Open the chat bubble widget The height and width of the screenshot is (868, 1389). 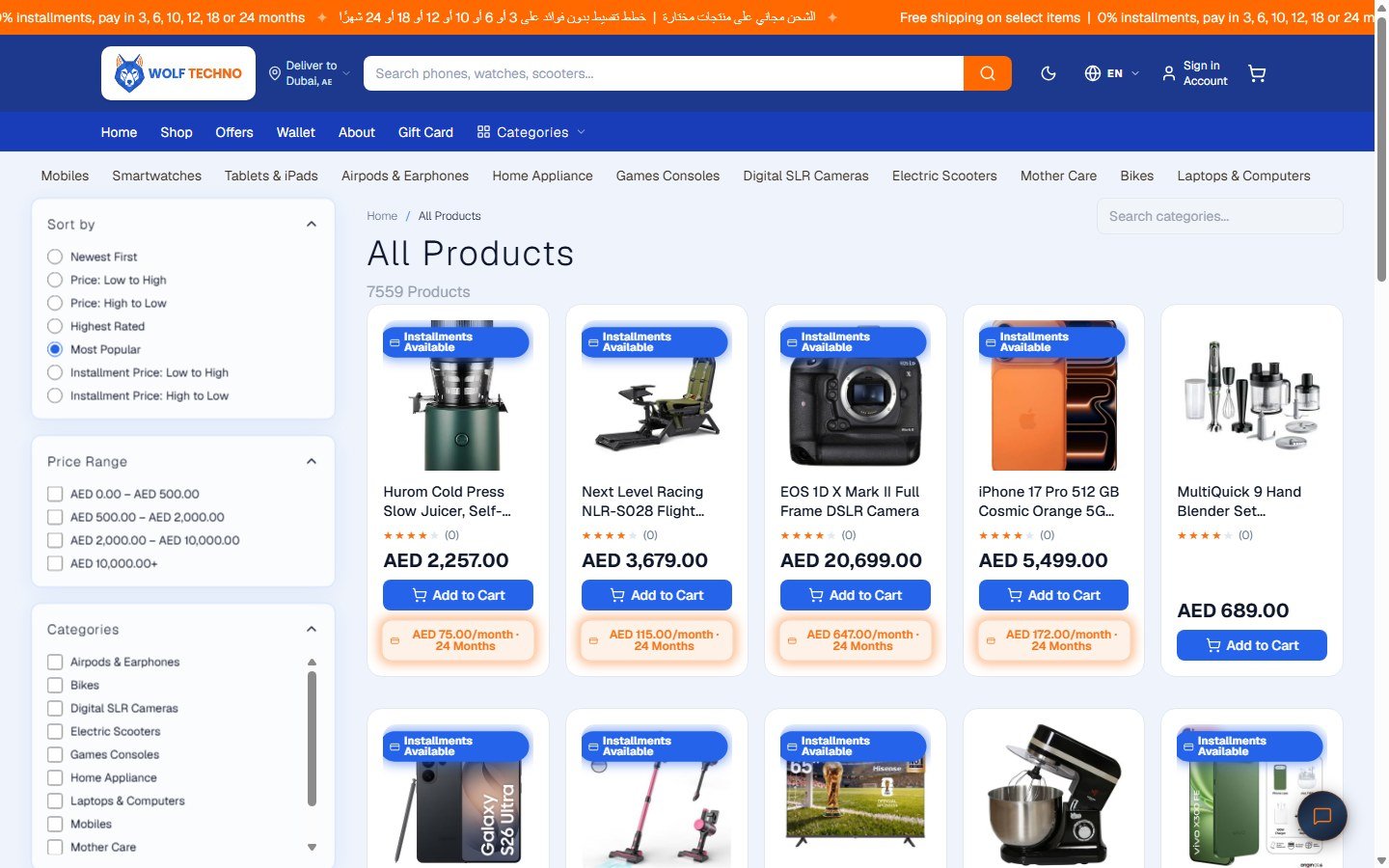1322,816
